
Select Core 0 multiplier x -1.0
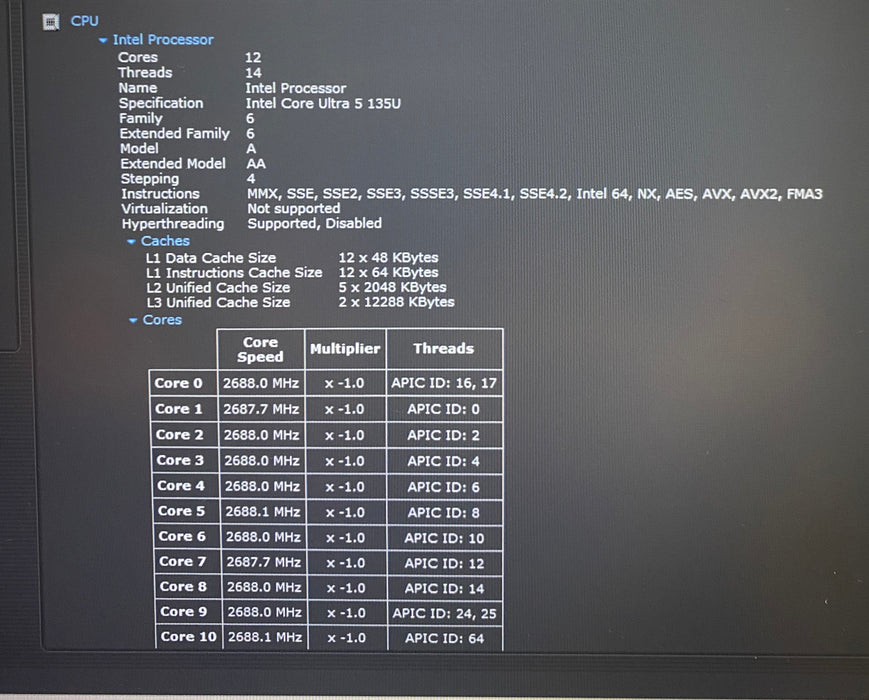[x=345, y=384]
